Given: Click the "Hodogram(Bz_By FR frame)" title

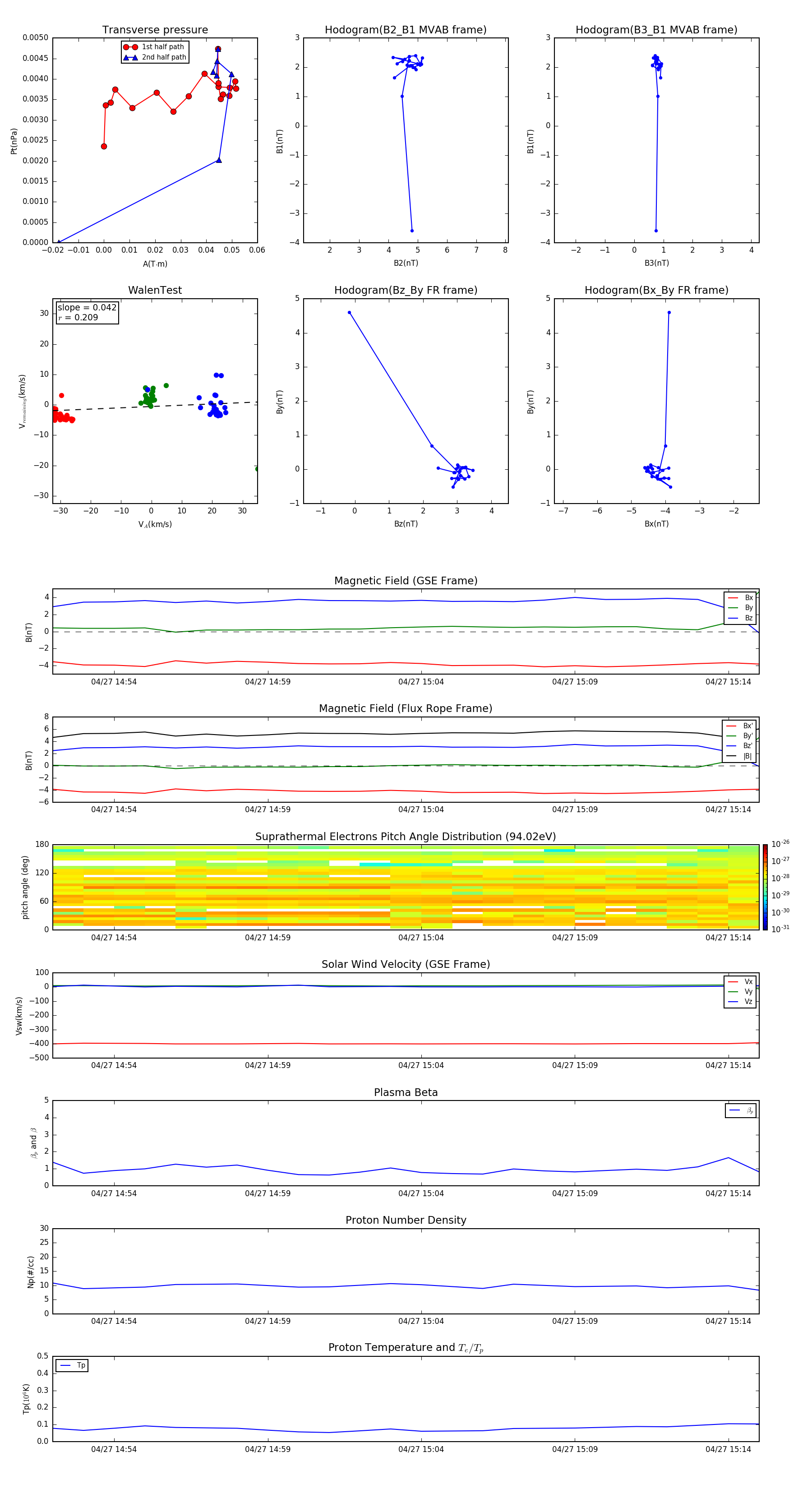Looking at the screenshot, I should 405,290.
